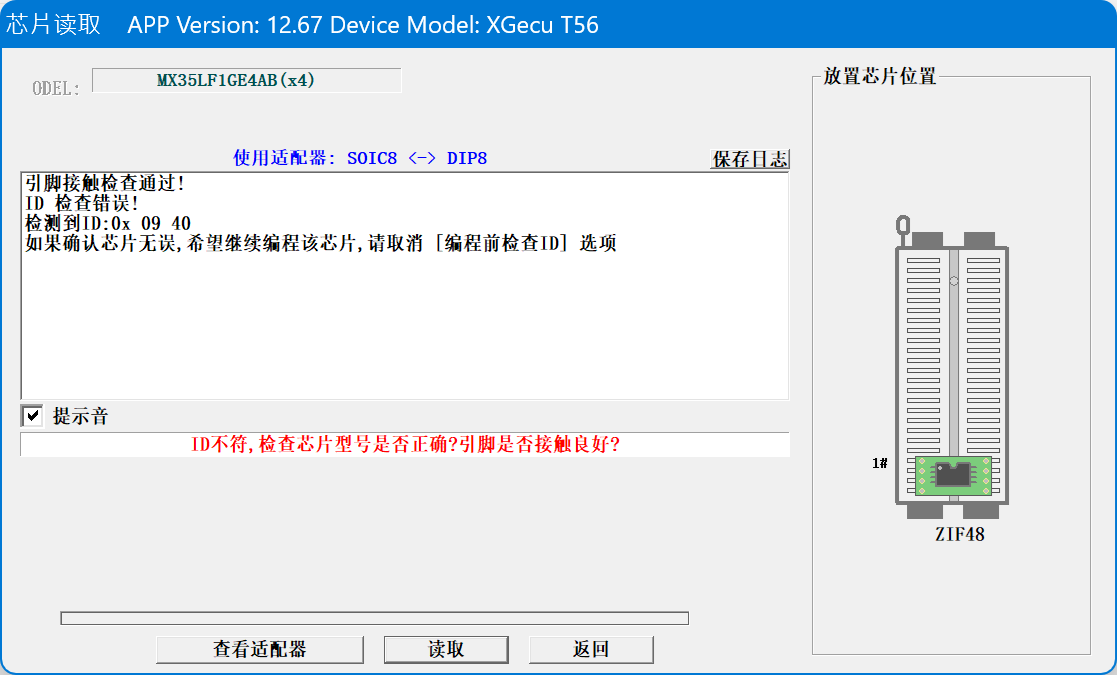Click the 提示音 label text
1117x675 pixels.
[80, 417]
